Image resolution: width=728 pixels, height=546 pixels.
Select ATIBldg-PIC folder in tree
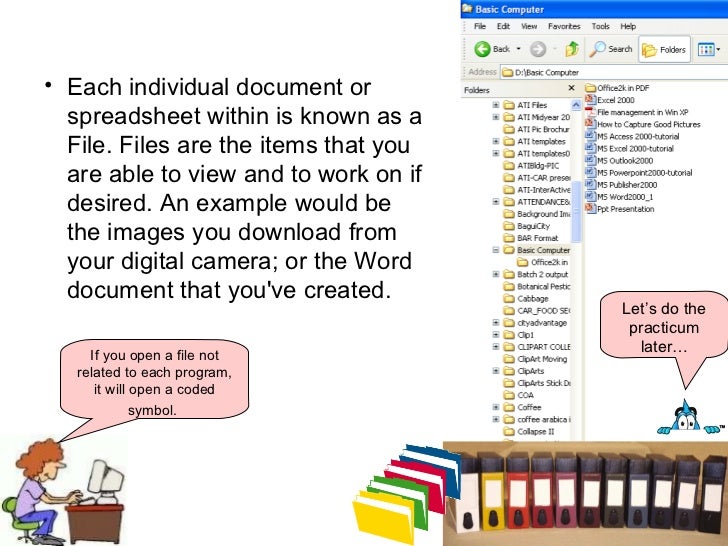(x=532, y=165)
